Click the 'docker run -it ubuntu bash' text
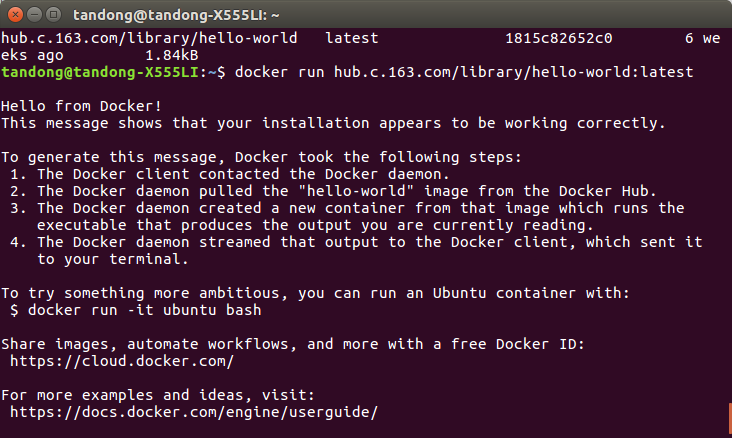This screenshot has height=438, width=732. (145, 310)
